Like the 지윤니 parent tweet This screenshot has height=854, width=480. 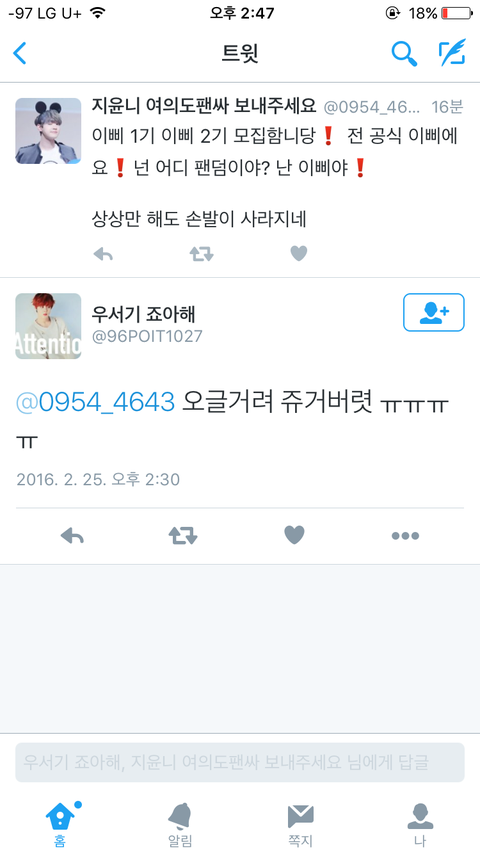pyautogui.click(x=299, y=253)
